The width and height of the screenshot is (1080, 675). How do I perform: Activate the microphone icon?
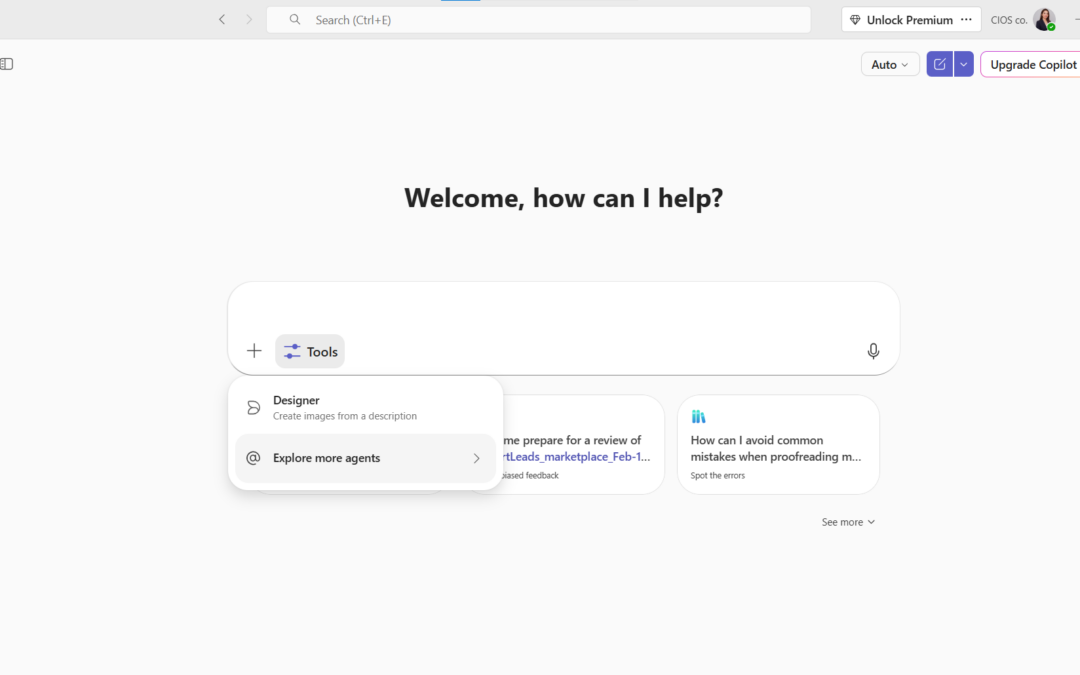[873, 351]
